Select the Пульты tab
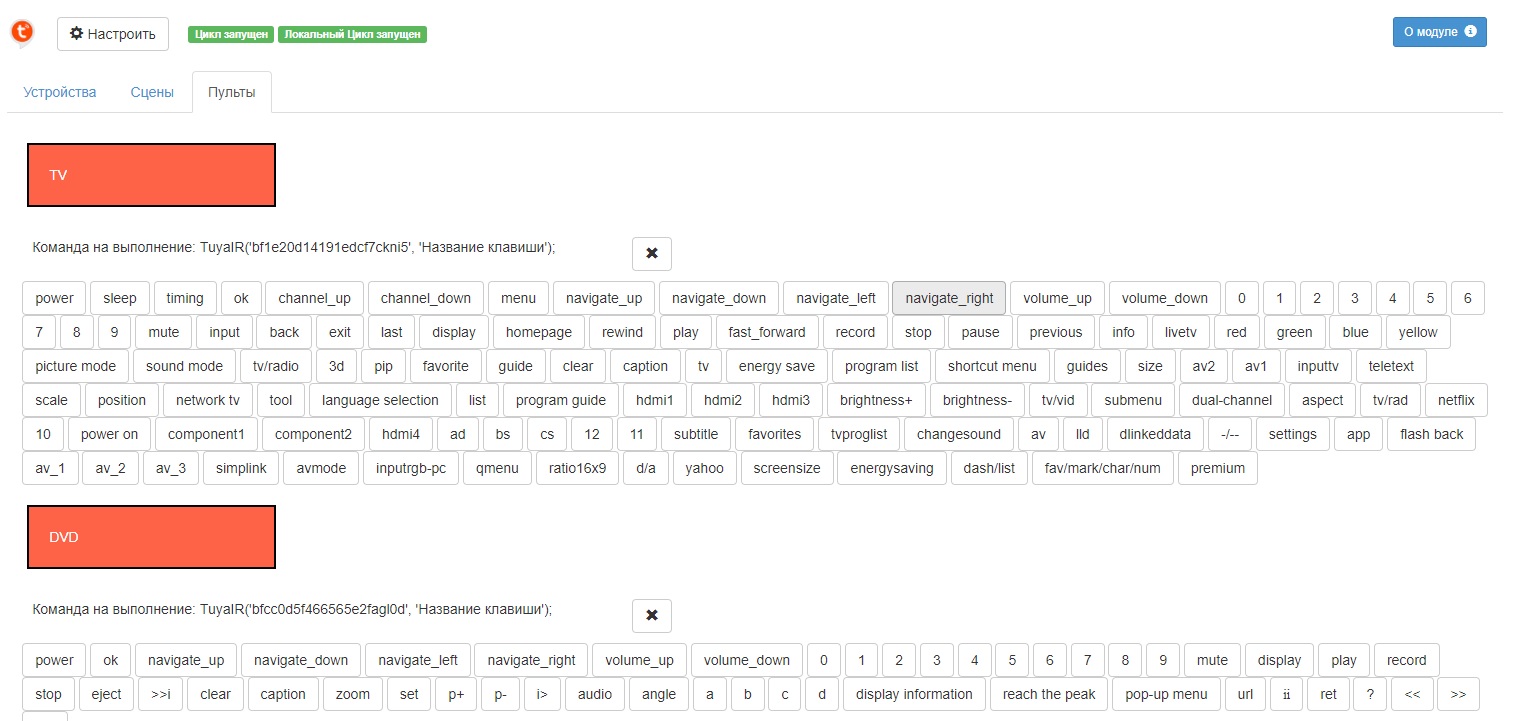1514x721 pixels. pos(231,92)
